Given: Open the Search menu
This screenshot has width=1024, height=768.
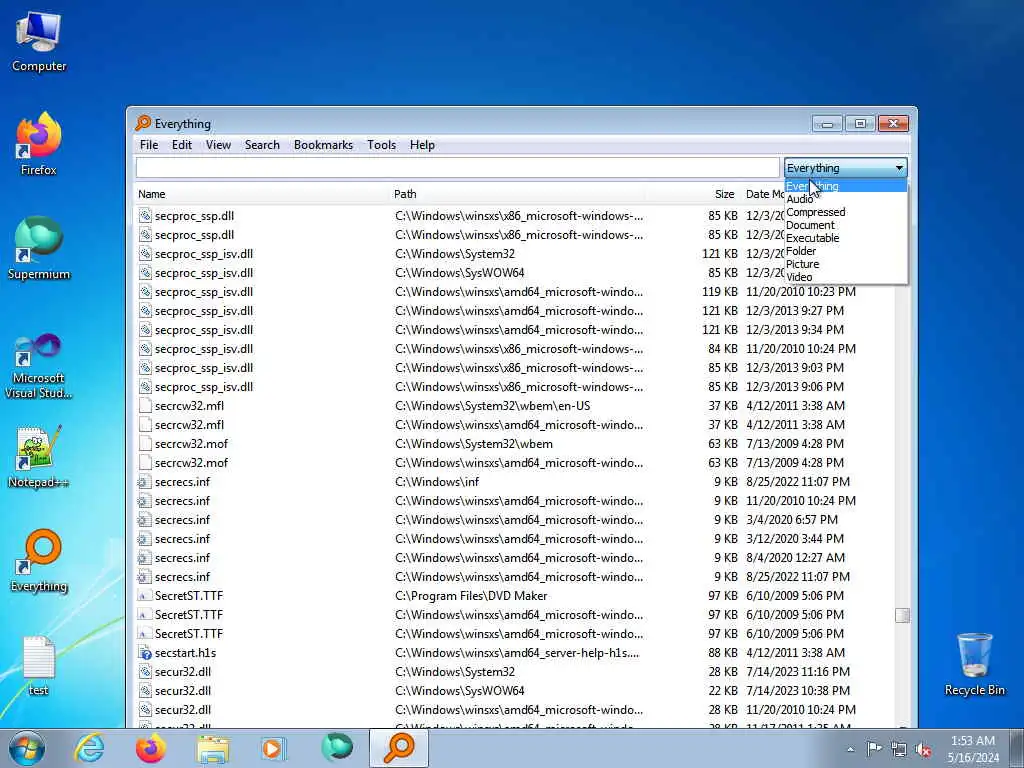Looking at the screenshot, I should (x=262, y=145).
